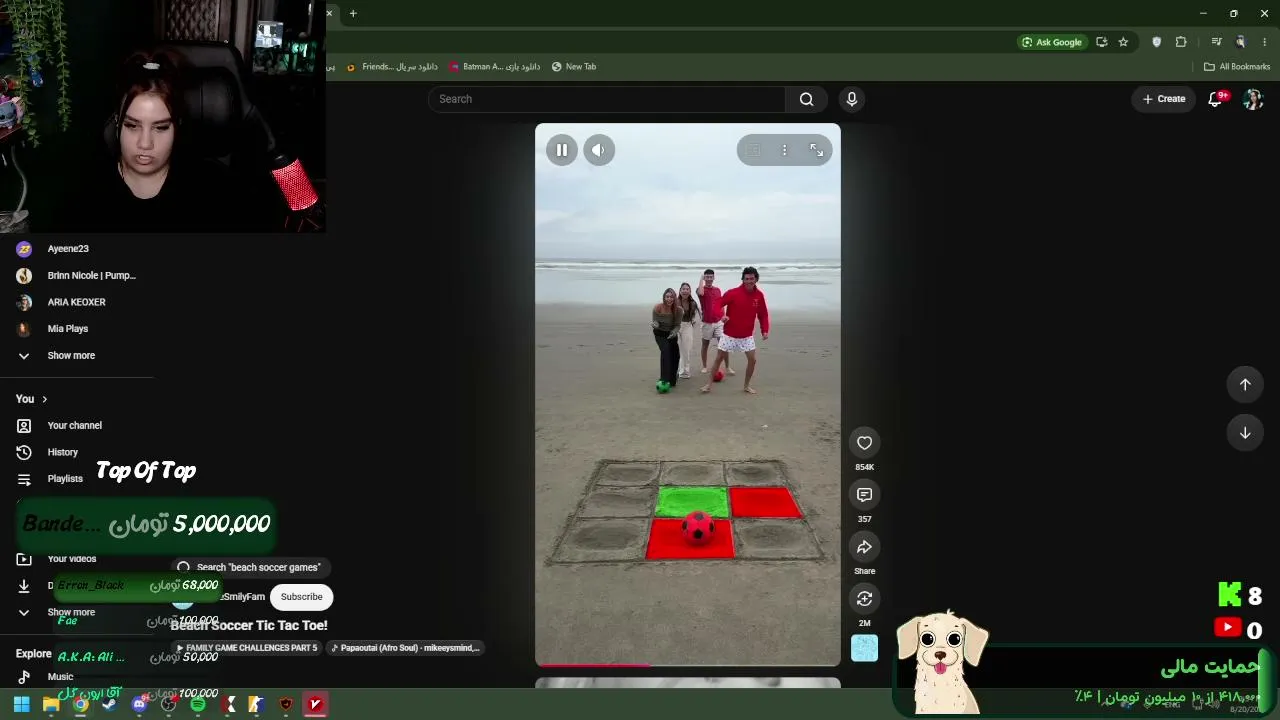Bookmark this page with the star
Image resolution: width=1280 pixels, height=720 pixels.
(1123, 42)
